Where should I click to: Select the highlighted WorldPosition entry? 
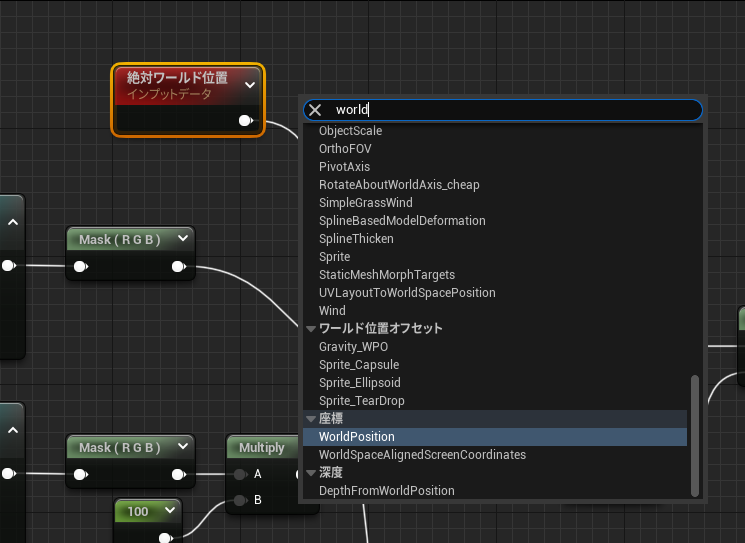495,437
